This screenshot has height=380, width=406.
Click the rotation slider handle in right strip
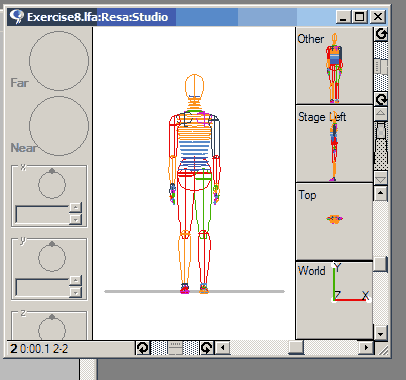[381, 66]
